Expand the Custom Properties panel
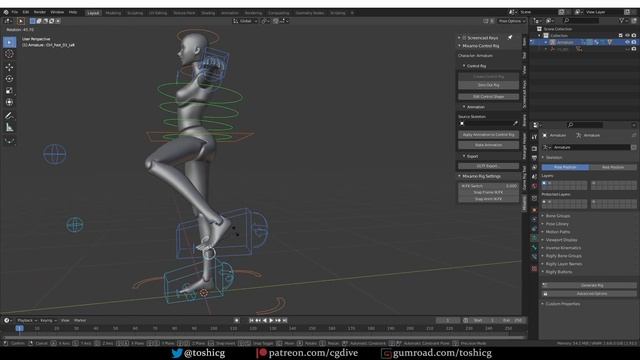Image resolution: width=640 pixels, height=360 pixels. tap(562, 304)
